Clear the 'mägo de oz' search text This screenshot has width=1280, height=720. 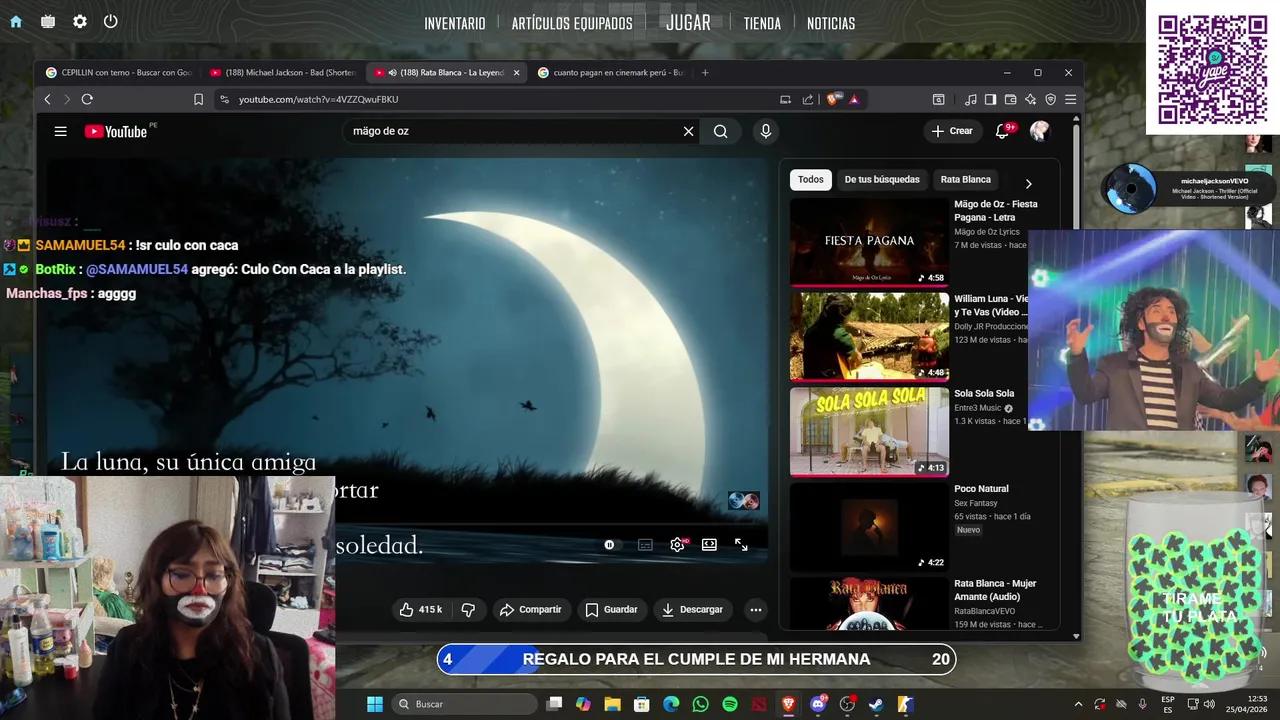[x=688, y=131]
